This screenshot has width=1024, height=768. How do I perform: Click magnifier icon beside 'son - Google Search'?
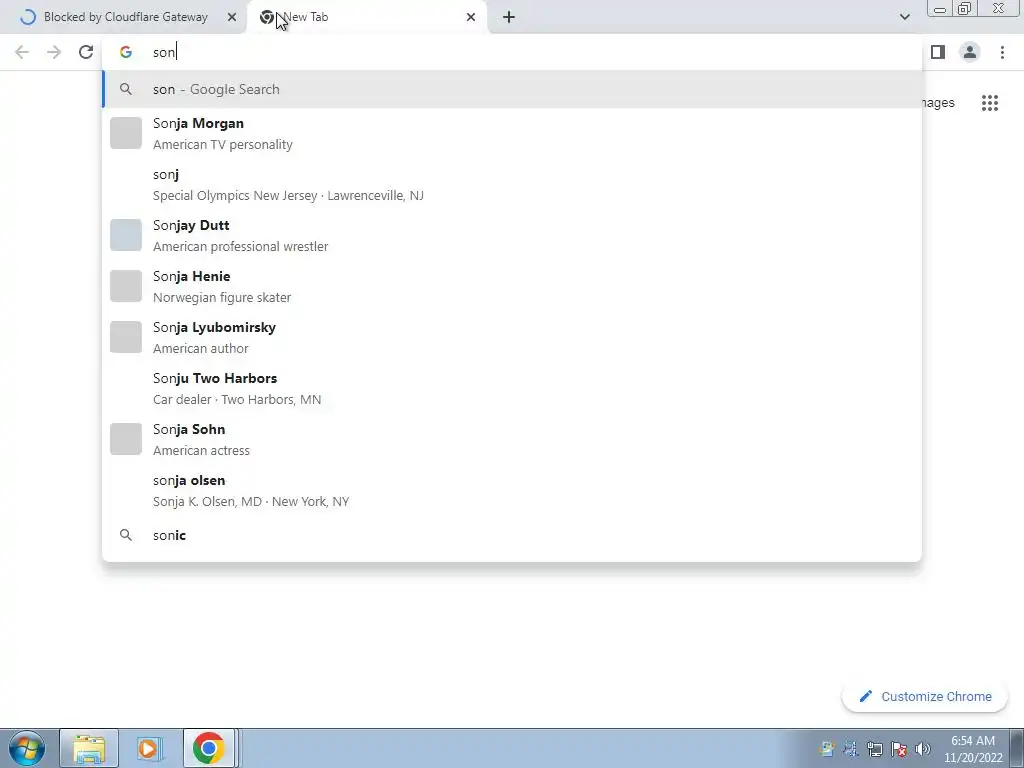[x=126, y=89]
